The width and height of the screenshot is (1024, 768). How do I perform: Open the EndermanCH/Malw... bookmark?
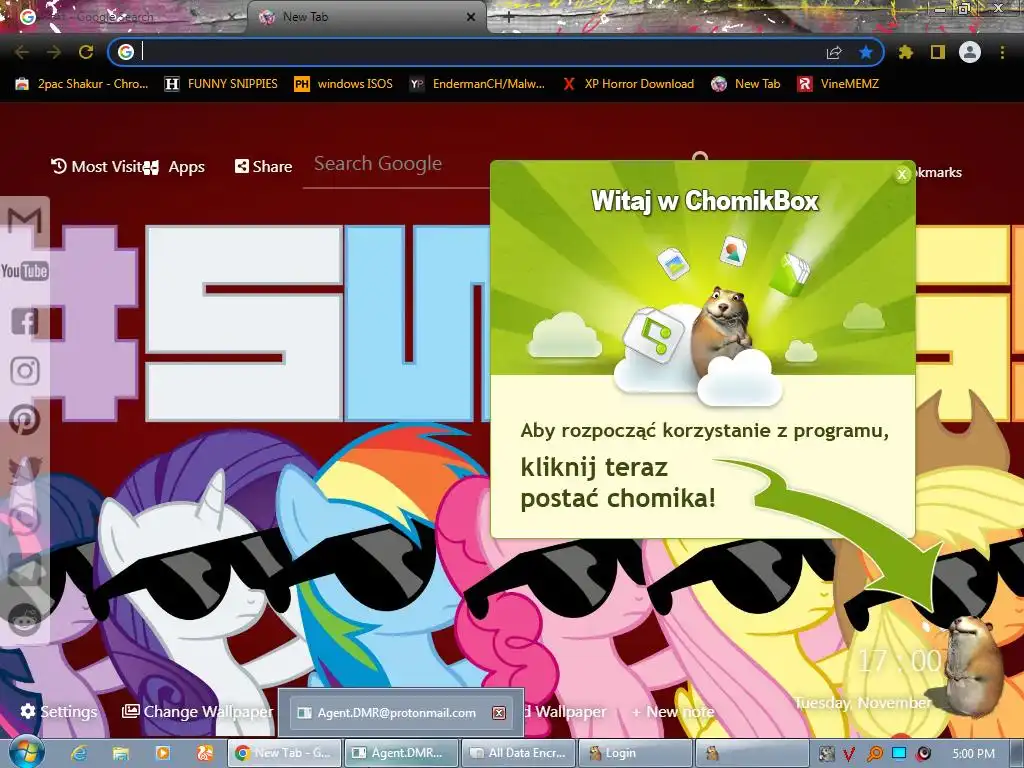477,84
